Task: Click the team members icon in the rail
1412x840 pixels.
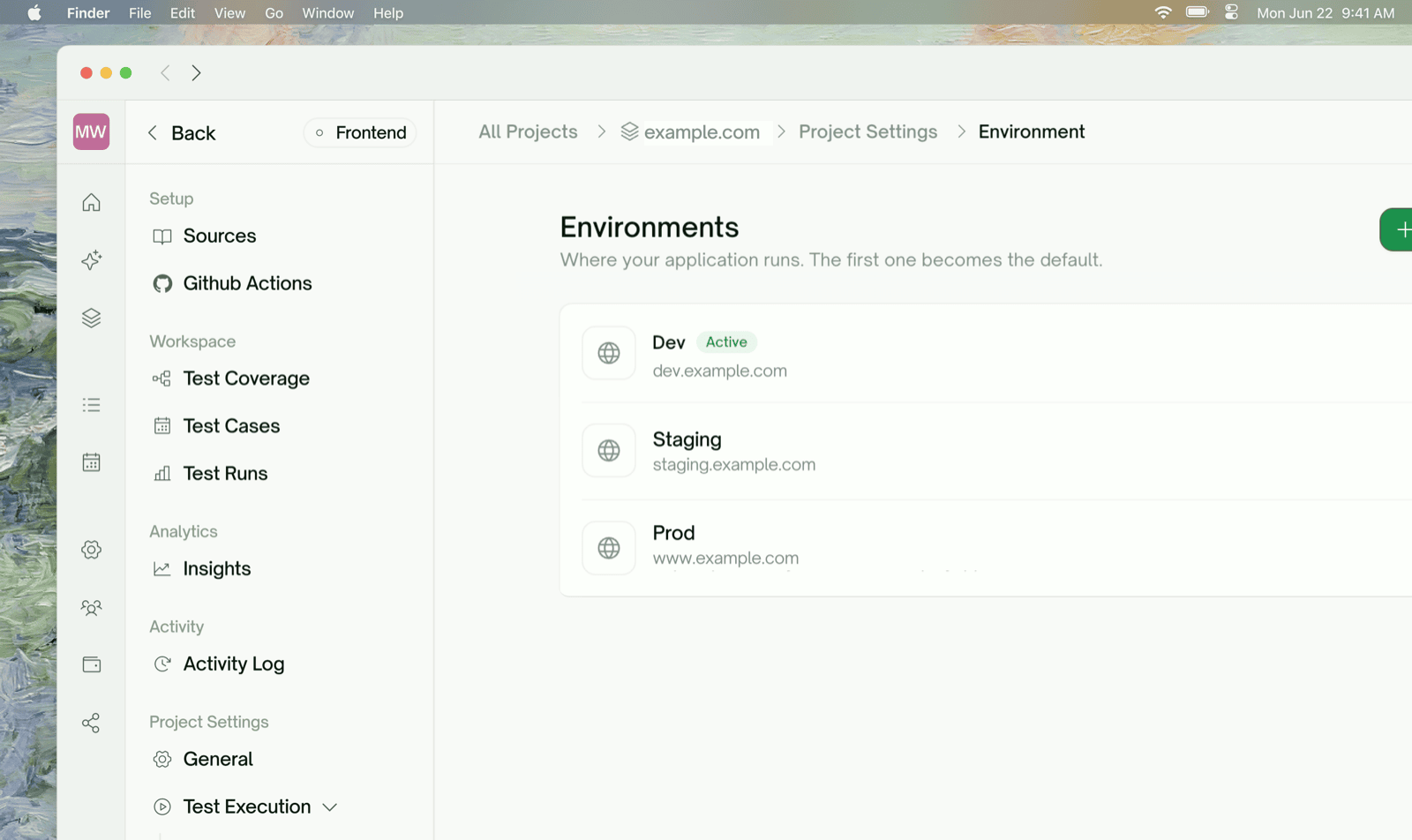Action: (91, 608)
